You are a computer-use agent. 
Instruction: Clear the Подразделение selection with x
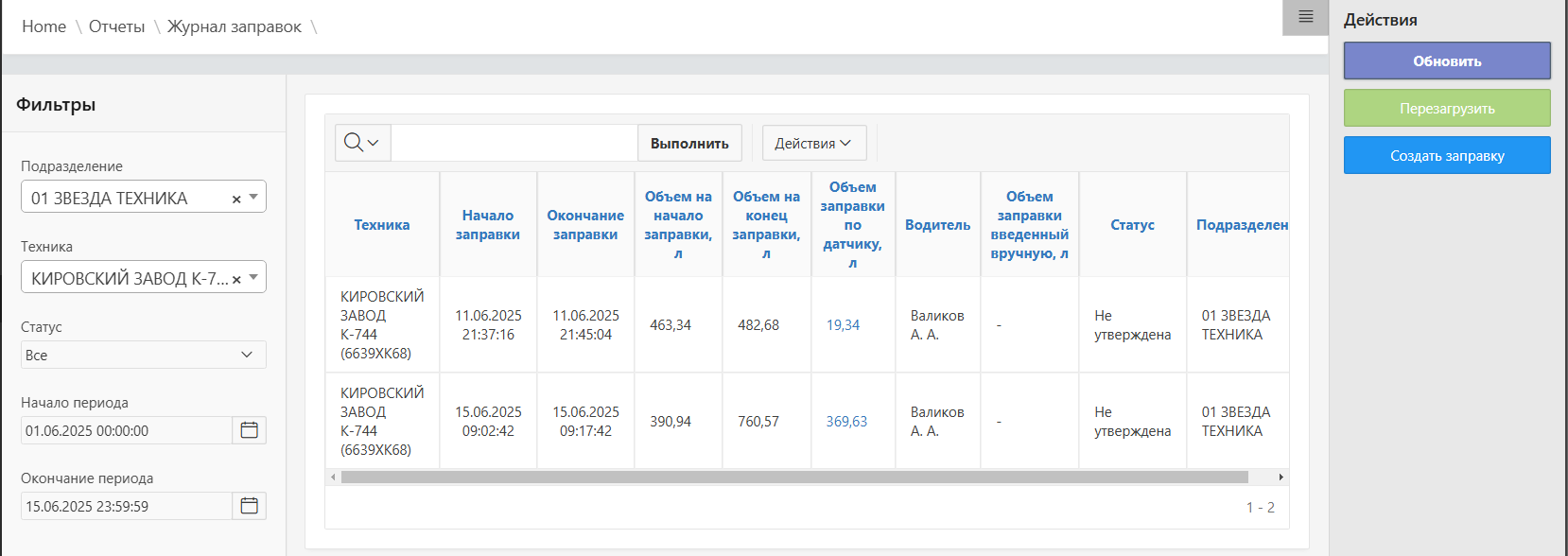(236, 199)
